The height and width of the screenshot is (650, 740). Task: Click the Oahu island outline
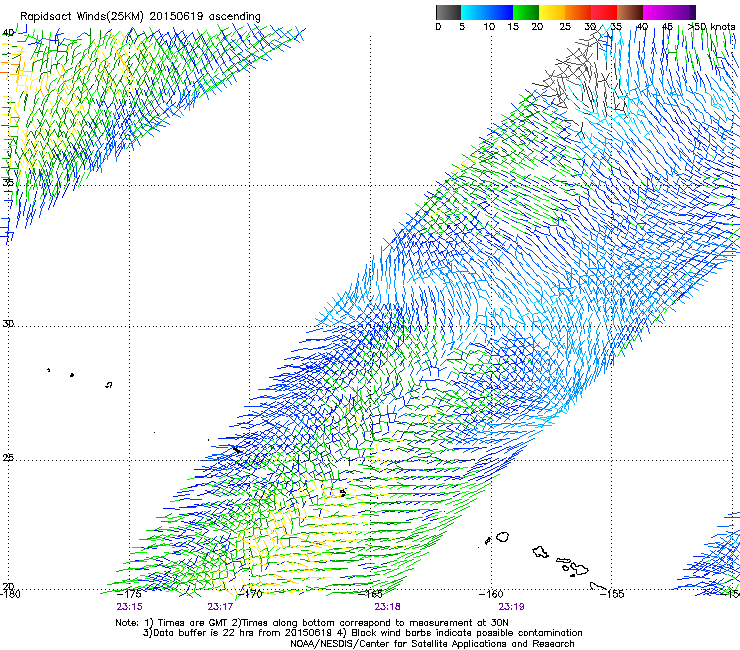[541, 552]
